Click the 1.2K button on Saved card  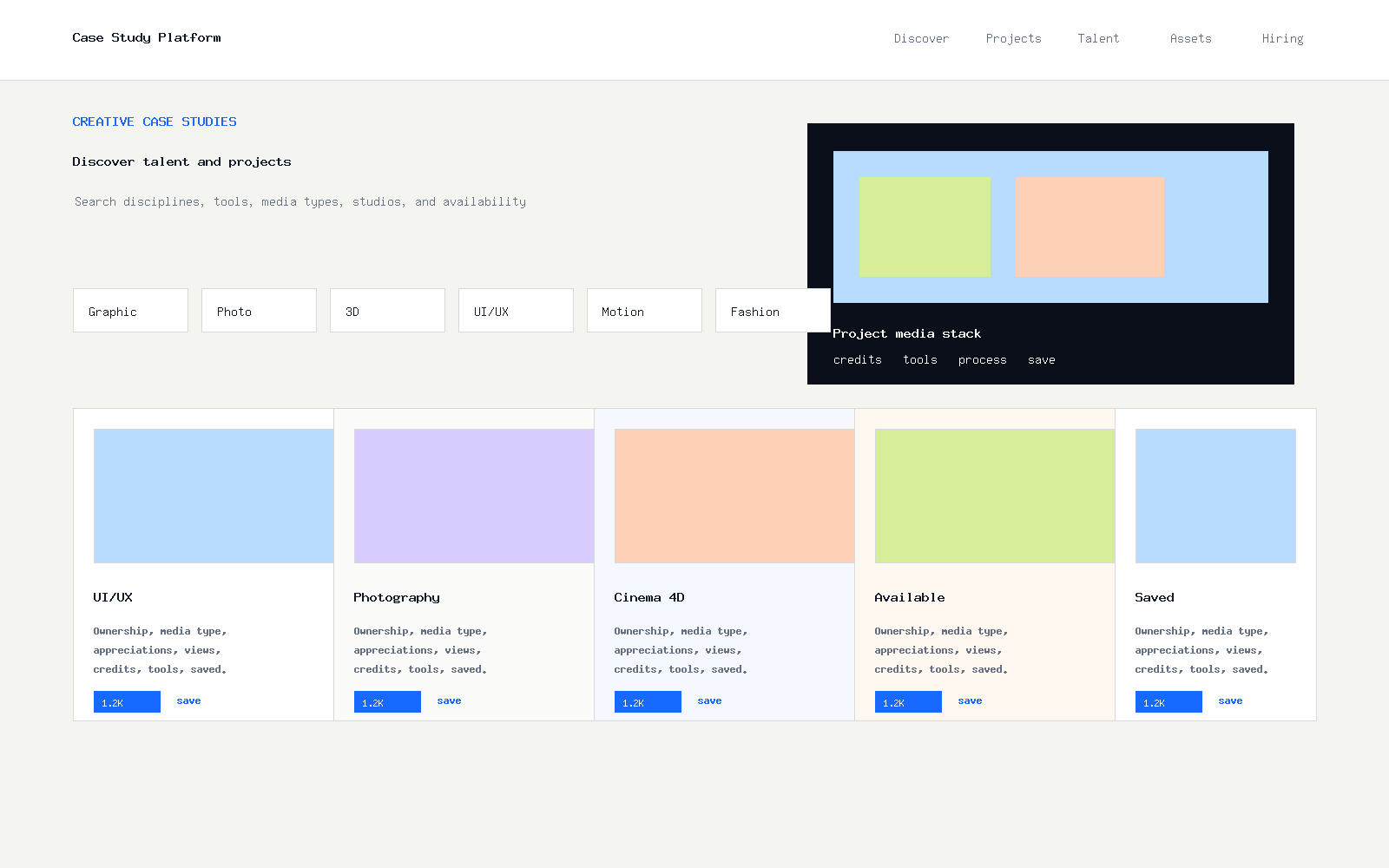(x=1168, y=701)
